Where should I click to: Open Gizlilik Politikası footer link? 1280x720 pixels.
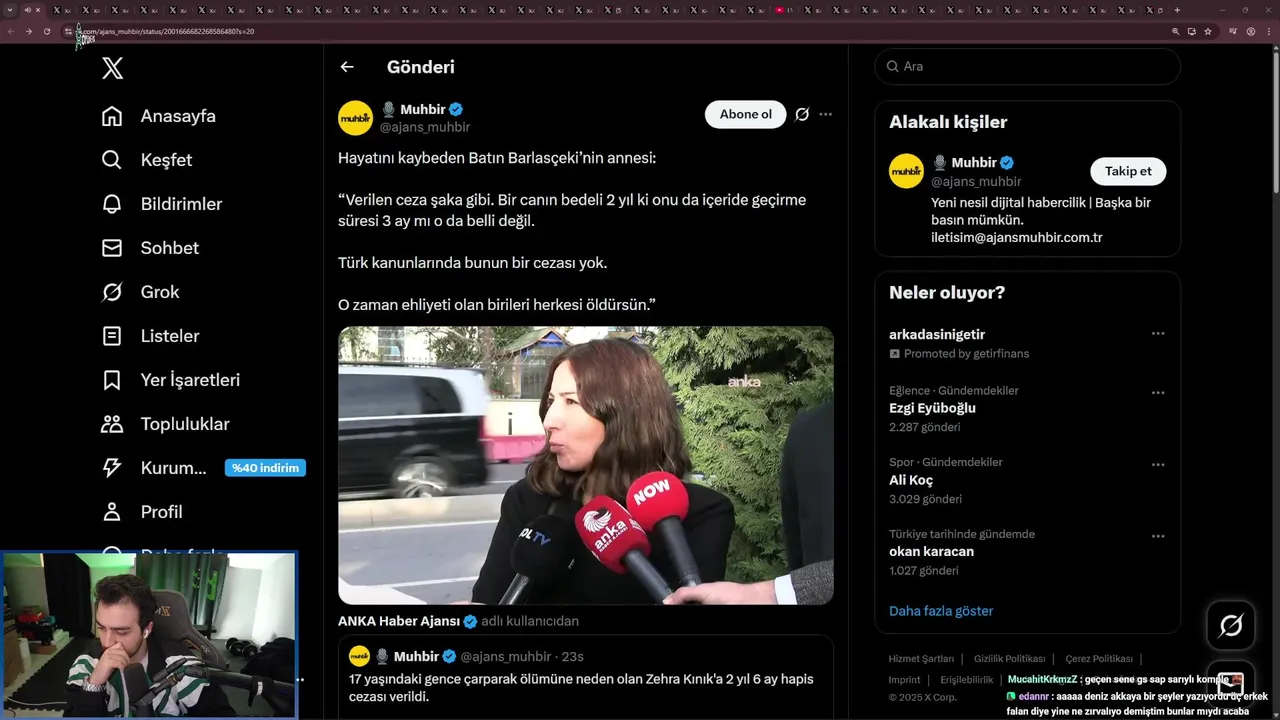point(1009,659)
